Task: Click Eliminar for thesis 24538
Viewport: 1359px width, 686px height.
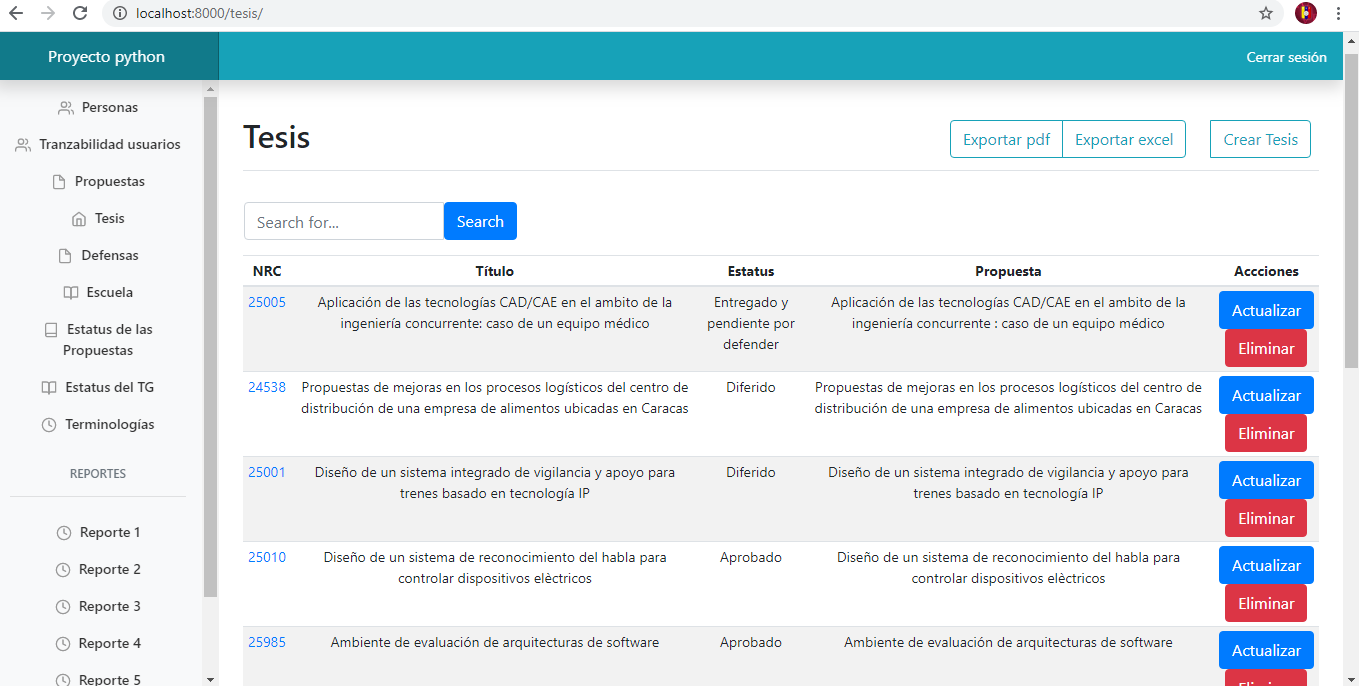Action: point(1266,433)
